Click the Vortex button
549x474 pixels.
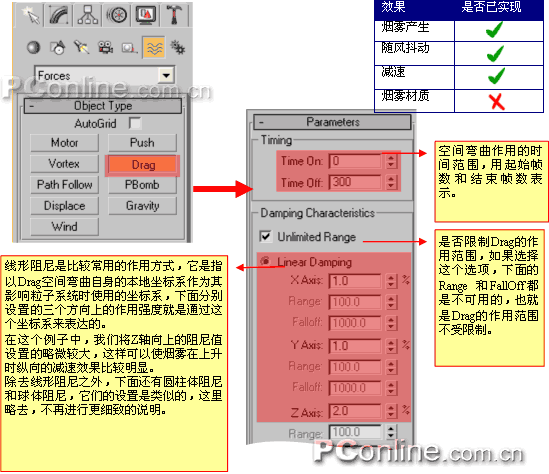(64, 164)
